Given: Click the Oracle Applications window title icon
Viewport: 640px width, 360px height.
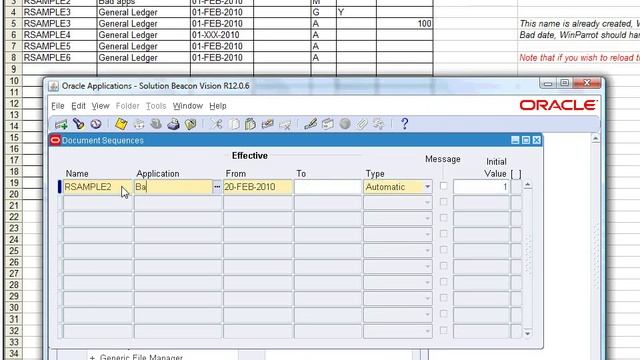Looking at the screenshot, I should 53,86.
